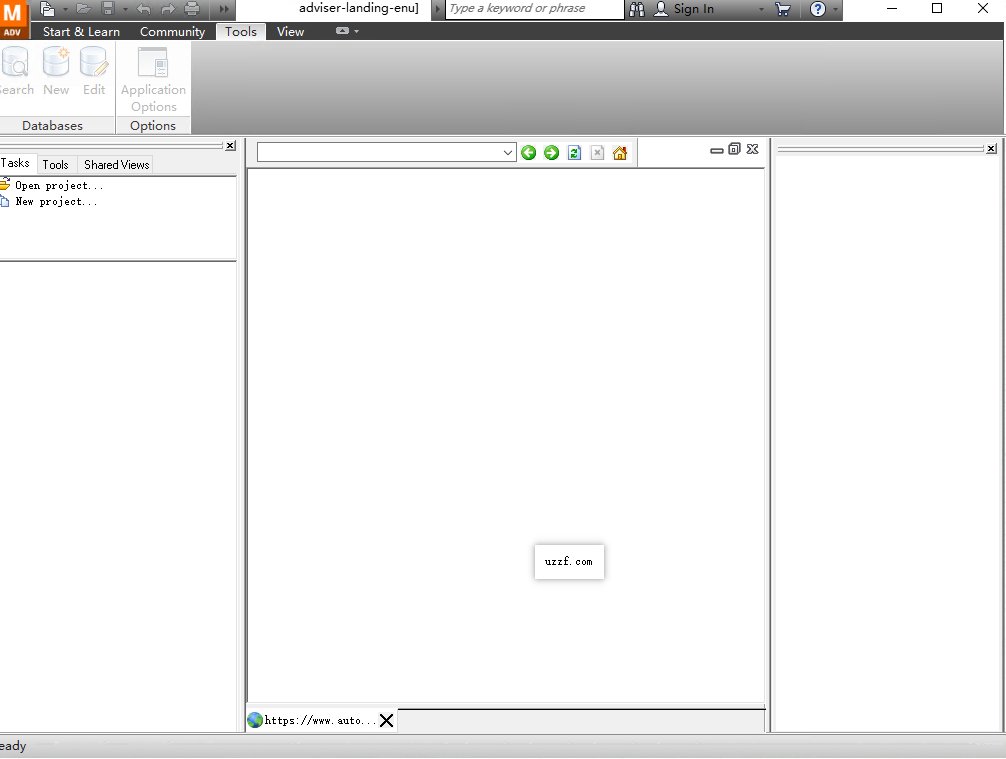The image size is (1006, 759).
Task: Click the green browser forward arrow
Action: (551, 153)
